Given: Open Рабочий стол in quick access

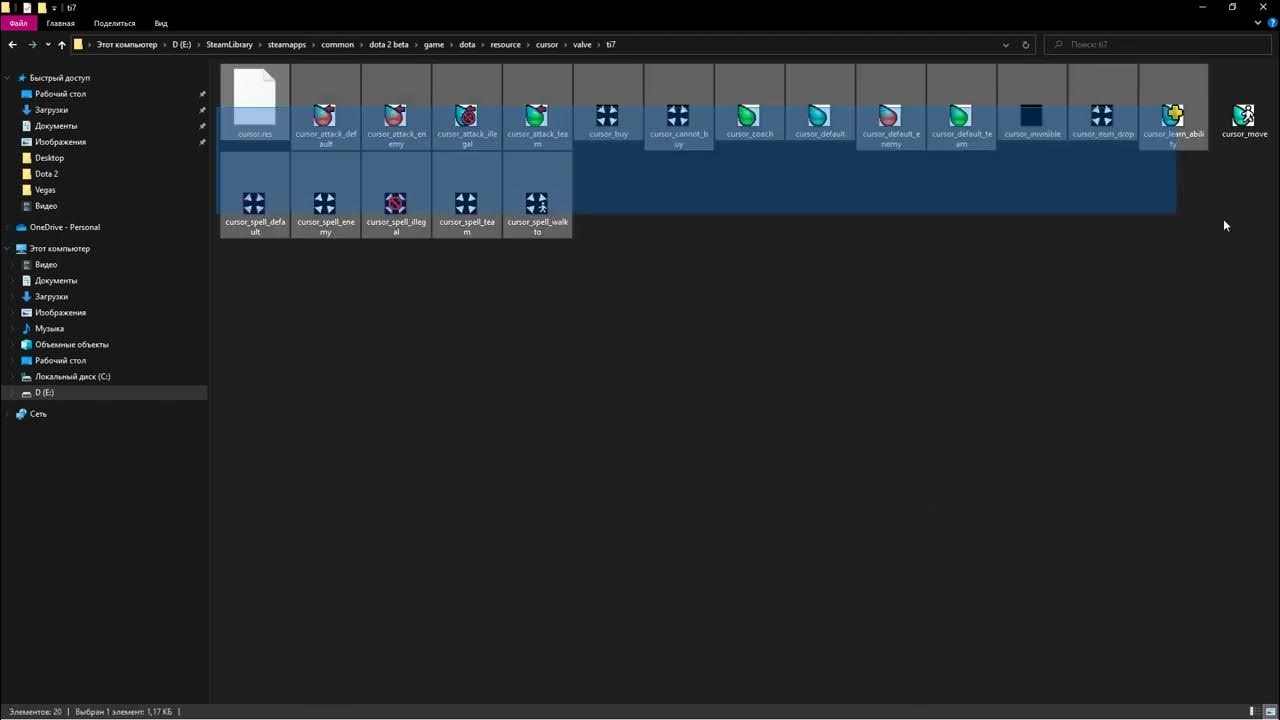Looking at the screenshot, I should point(60,94).
